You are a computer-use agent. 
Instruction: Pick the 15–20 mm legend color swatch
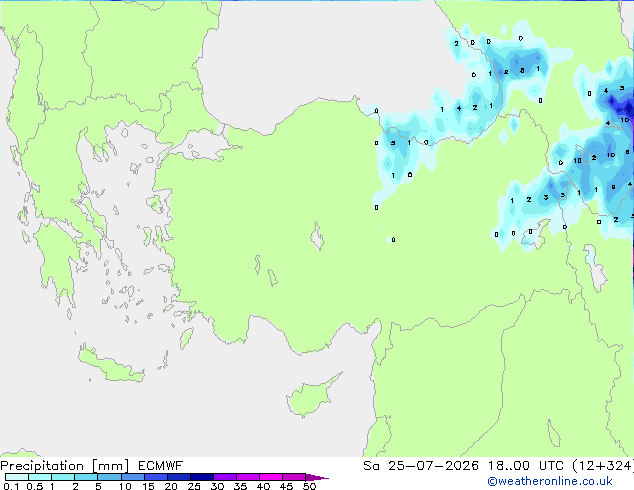(155, 477)
